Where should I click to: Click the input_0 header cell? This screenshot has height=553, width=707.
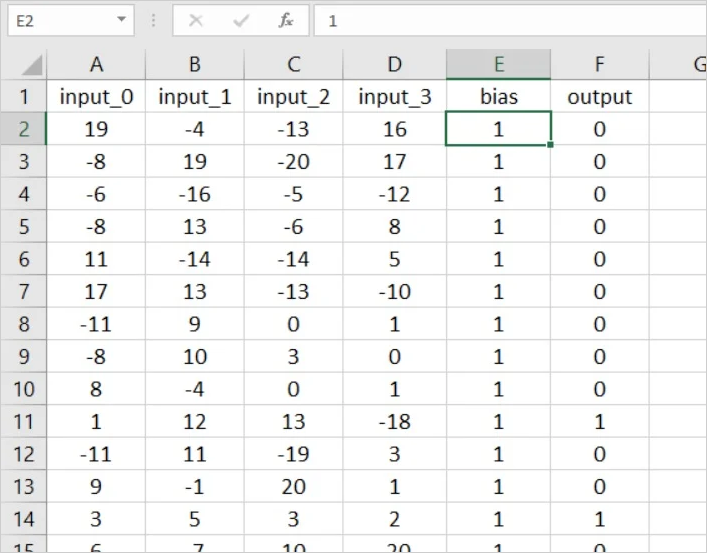coord(96,97)
